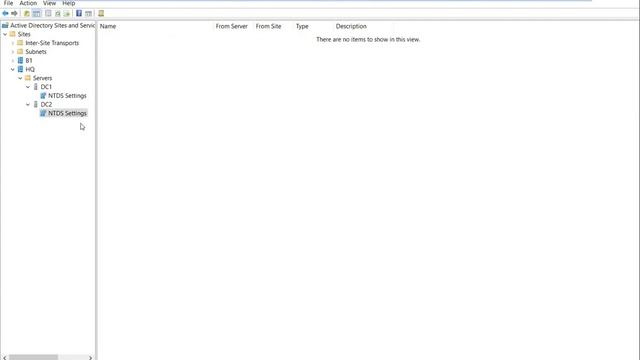Collapse the Sites tree node
The height and width of the screenshot is (360, 640).
5,34
